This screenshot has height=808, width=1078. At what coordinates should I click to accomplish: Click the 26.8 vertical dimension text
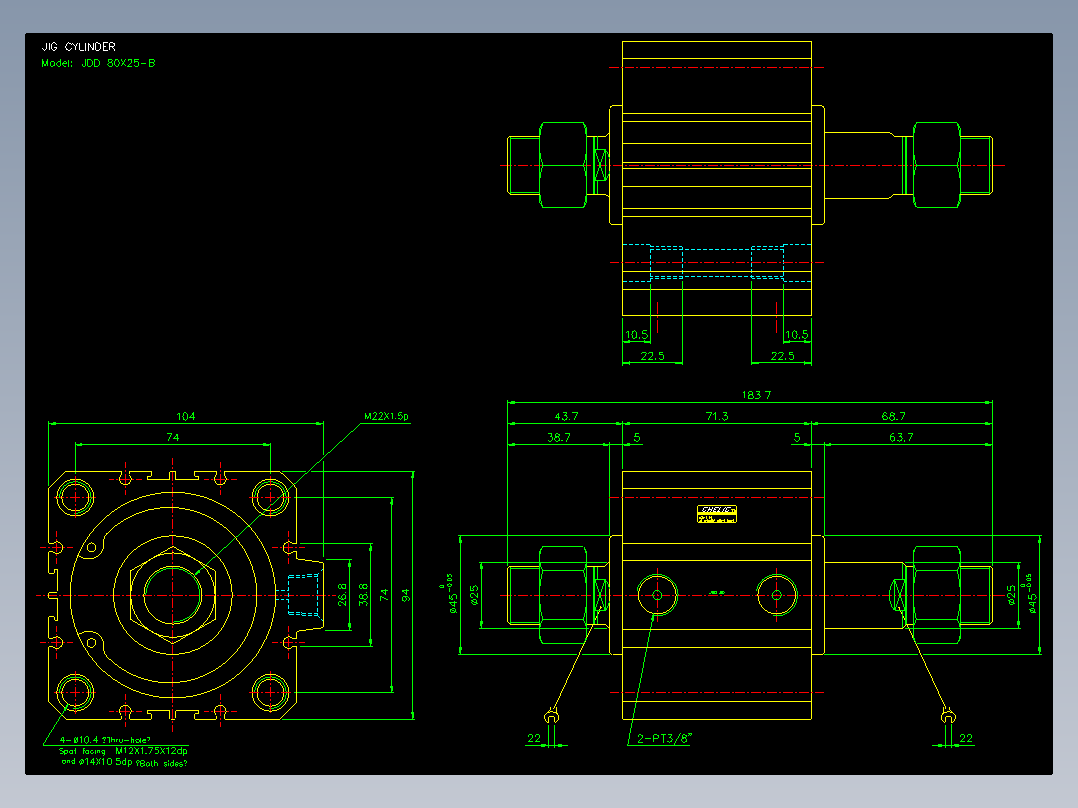[342, 595]
